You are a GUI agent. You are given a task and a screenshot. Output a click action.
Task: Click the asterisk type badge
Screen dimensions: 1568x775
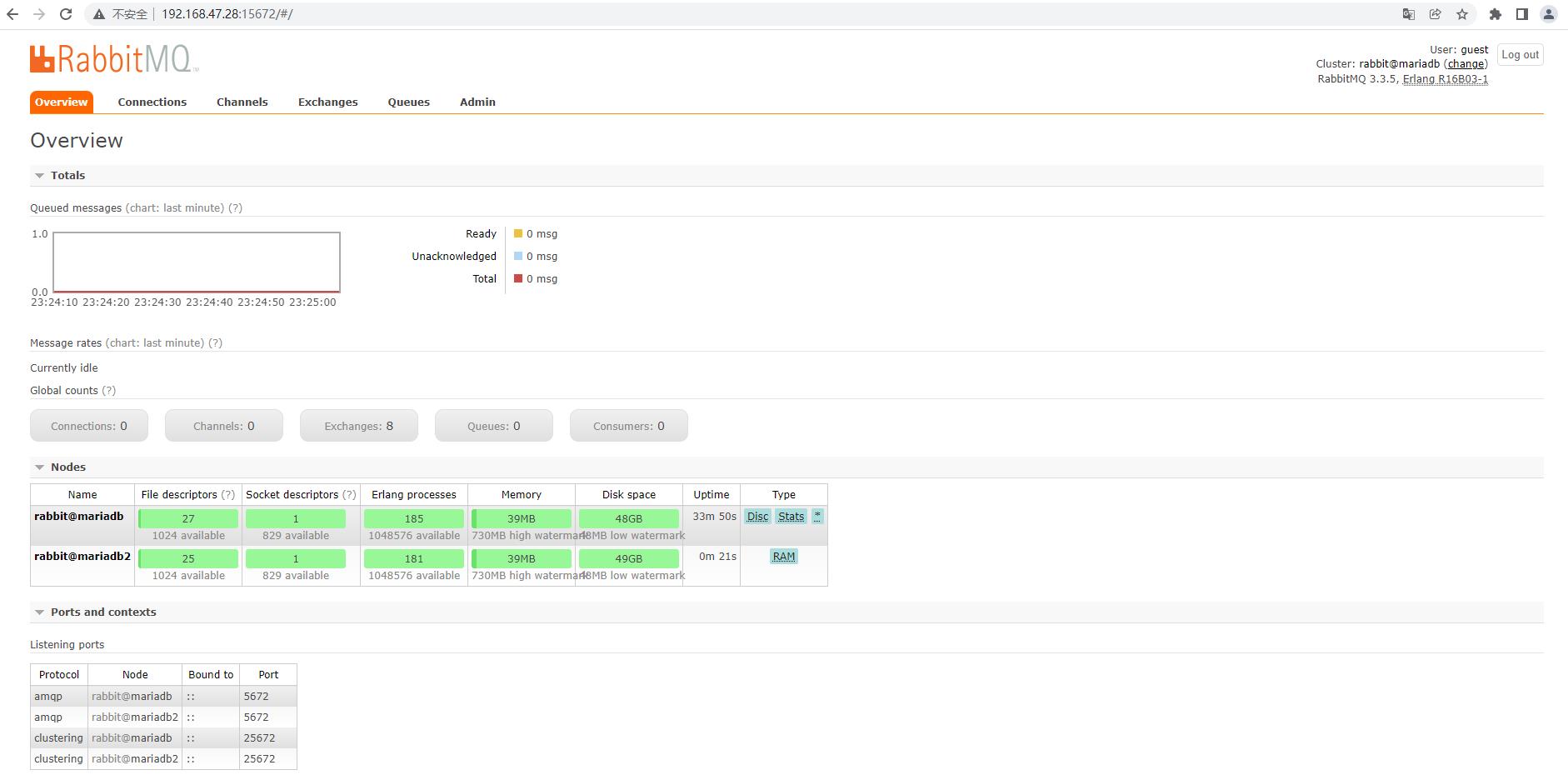pyautogui.click(x=818, y=517)
